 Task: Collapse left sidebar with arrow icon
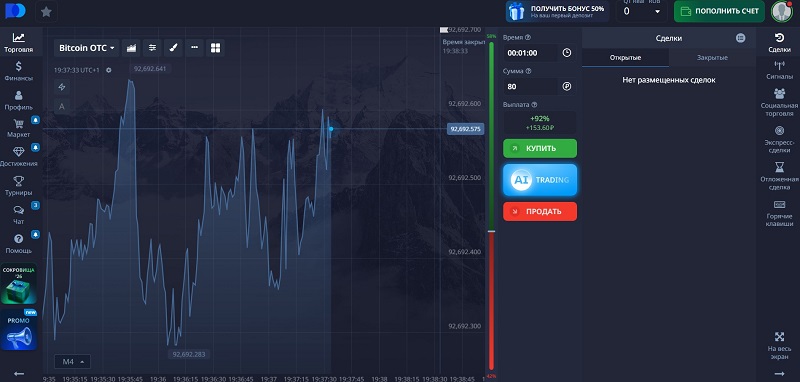[19, 374]
